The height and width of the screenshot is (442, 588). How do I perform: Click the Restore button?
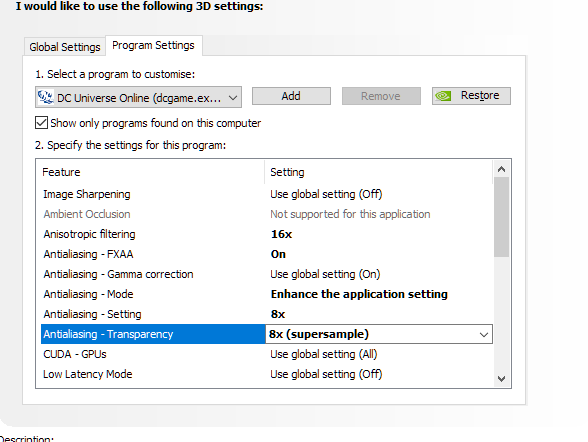[x=471, y=96]
